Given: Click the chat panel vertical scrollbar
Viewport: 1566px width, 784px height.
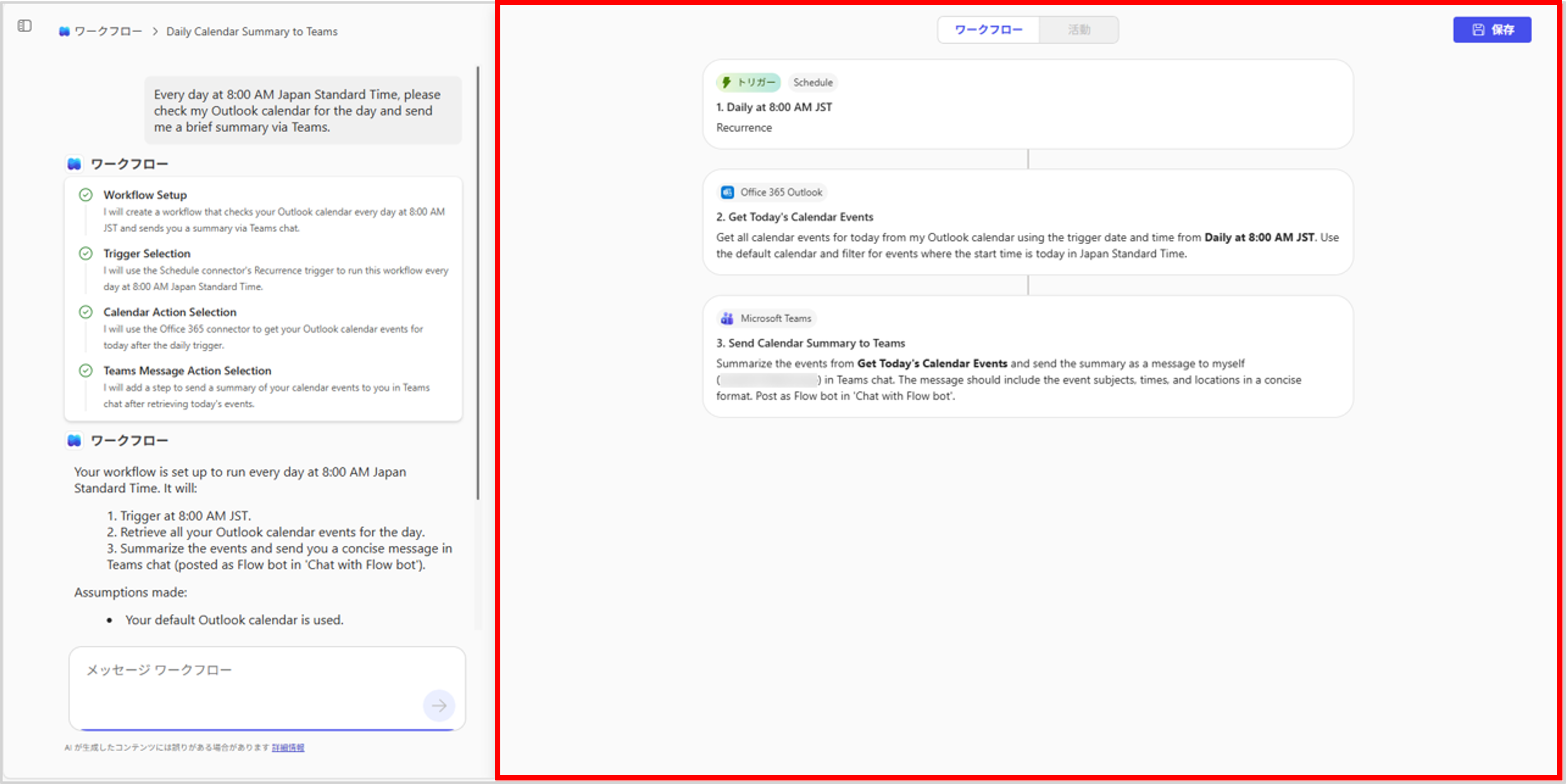Looking at the screenshot, I should (478, 283).
